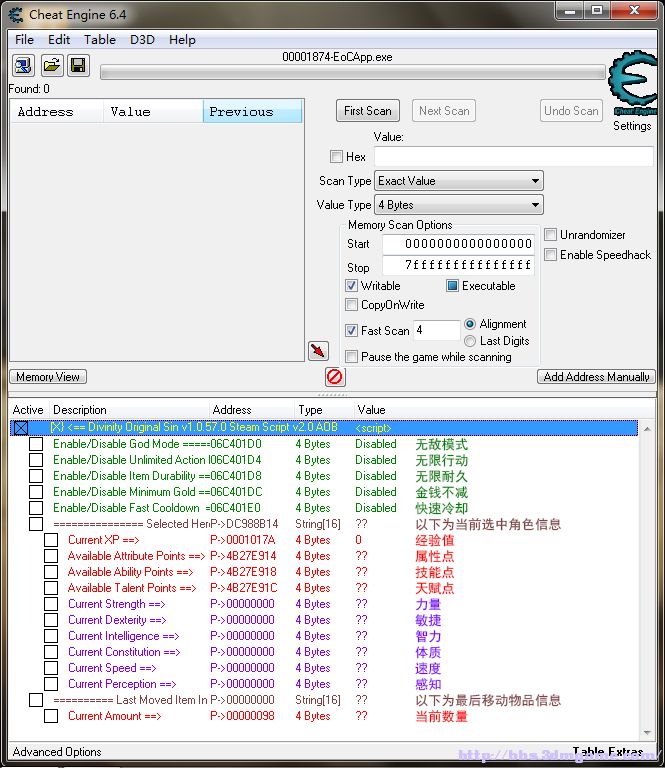Select the Current Speed row

(x=323, y=668)
